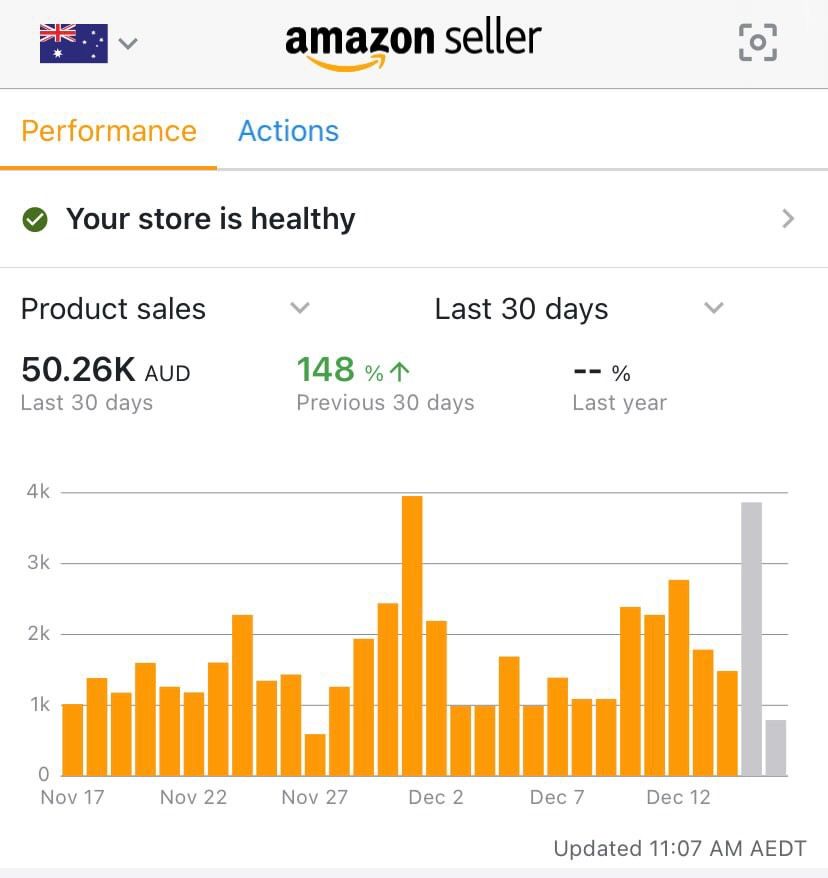Select the short gray last bar
Viewport: 828px width, 878px height.
(x=776, y=747)
